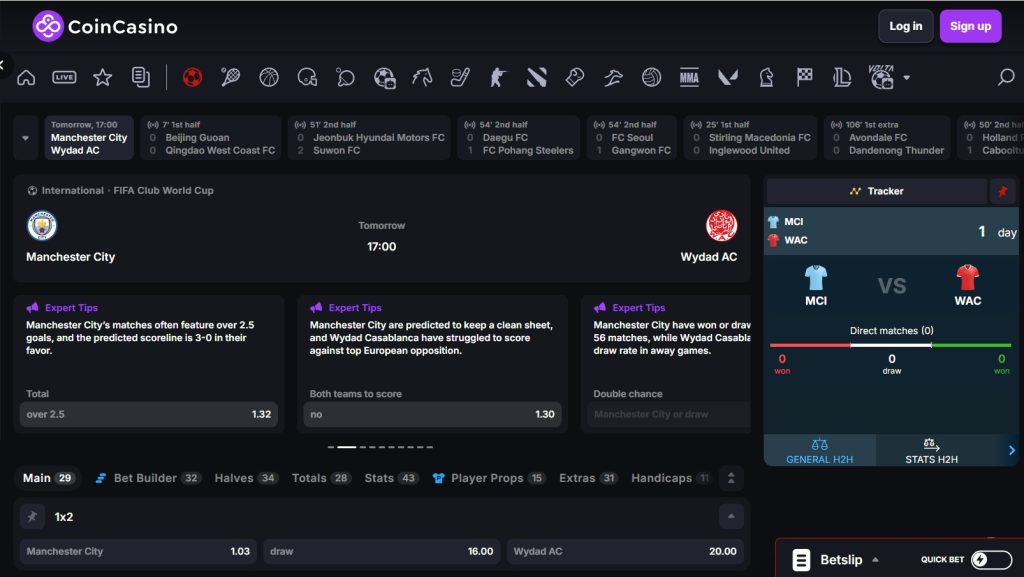The image size is (1024, 577).
Task: Open the LIVE events icon
Action: 64,78
